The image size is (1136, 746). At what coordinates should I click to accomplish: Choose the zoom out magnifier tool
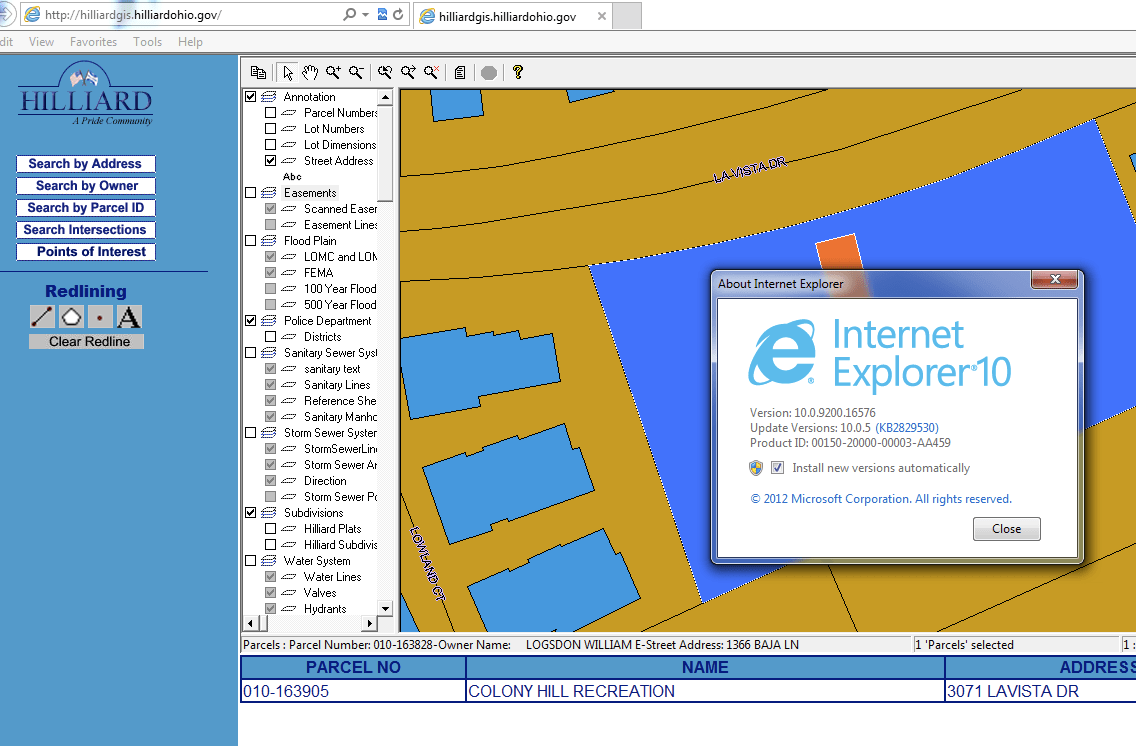click(x=356, y=72)
